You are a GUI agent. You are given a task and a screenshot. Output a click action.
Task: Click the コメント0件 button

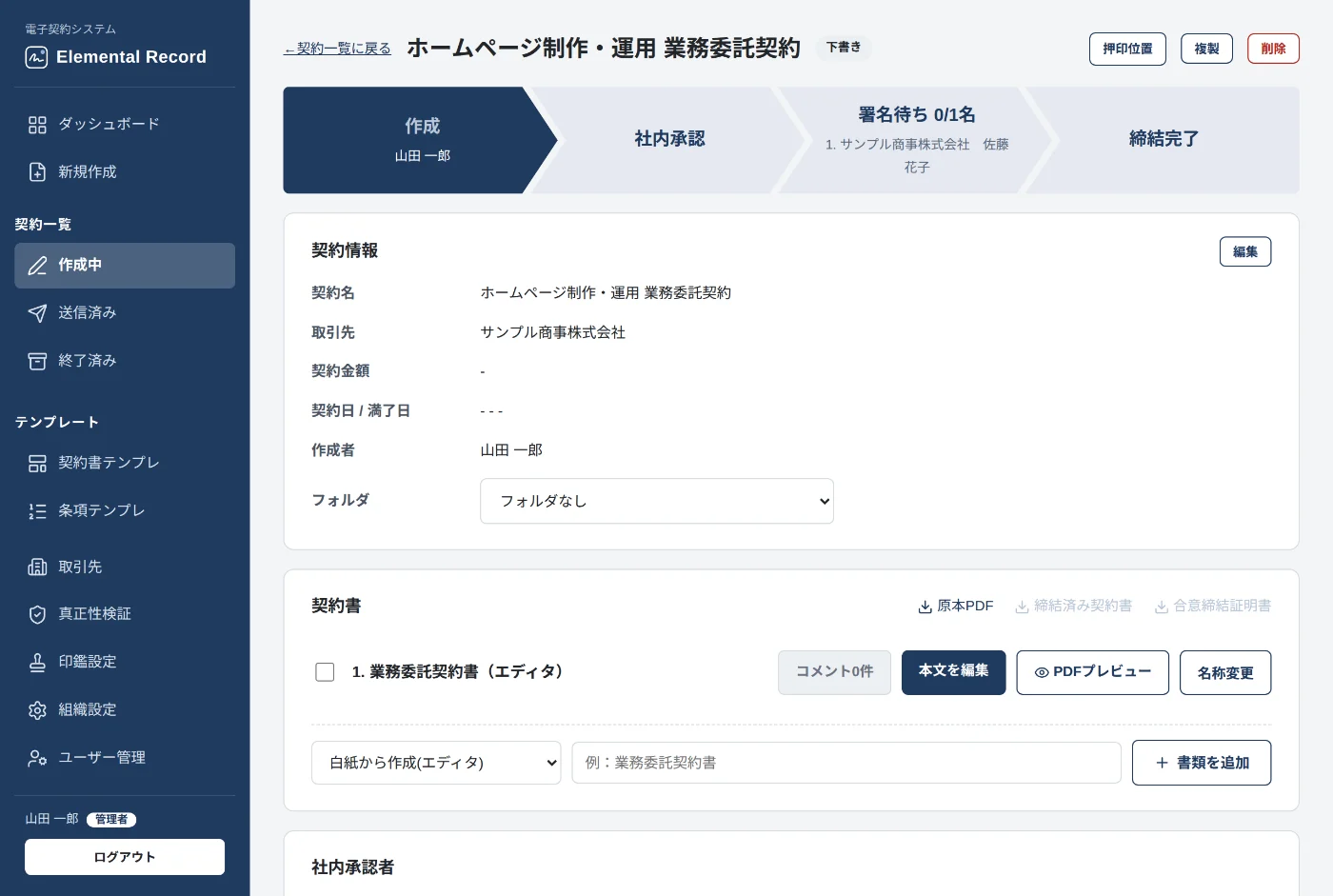834,672
